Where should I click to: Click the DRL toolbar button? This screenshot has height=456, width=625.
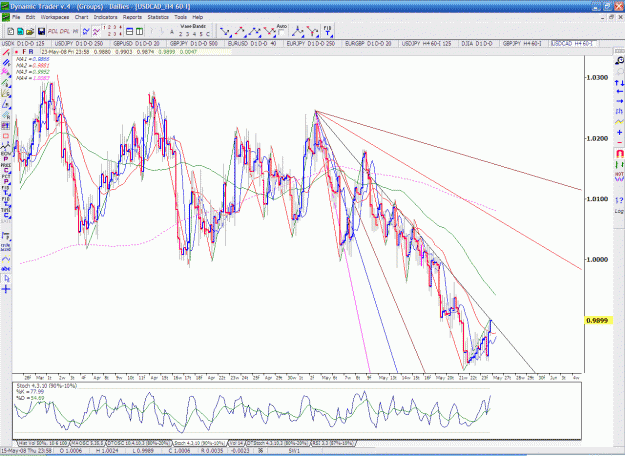(65, 31)
